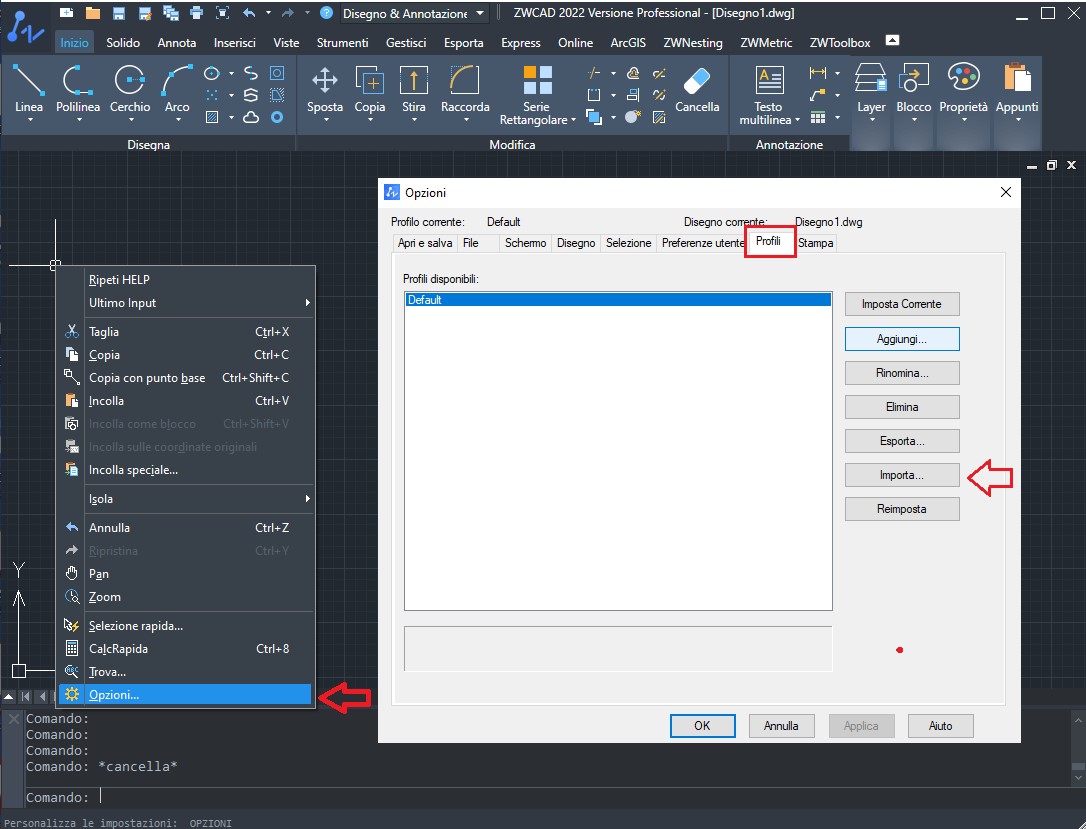Switch to the Solido ribbon tab
This screenshot has width=1086, height=829.
point(123,42)
